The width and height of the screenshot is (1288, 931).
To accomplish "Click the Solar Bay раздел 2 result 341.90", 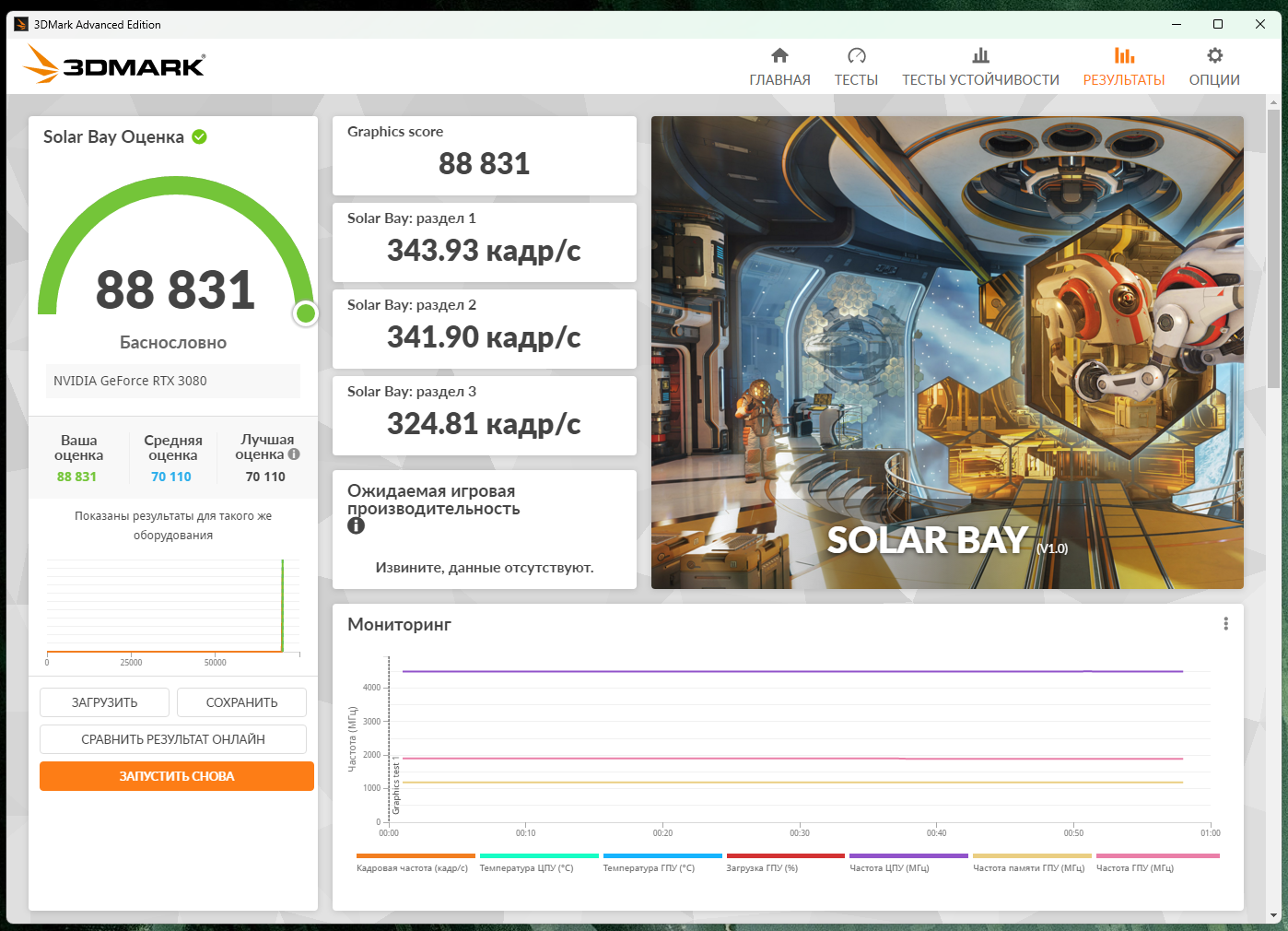I will [484, 337].
